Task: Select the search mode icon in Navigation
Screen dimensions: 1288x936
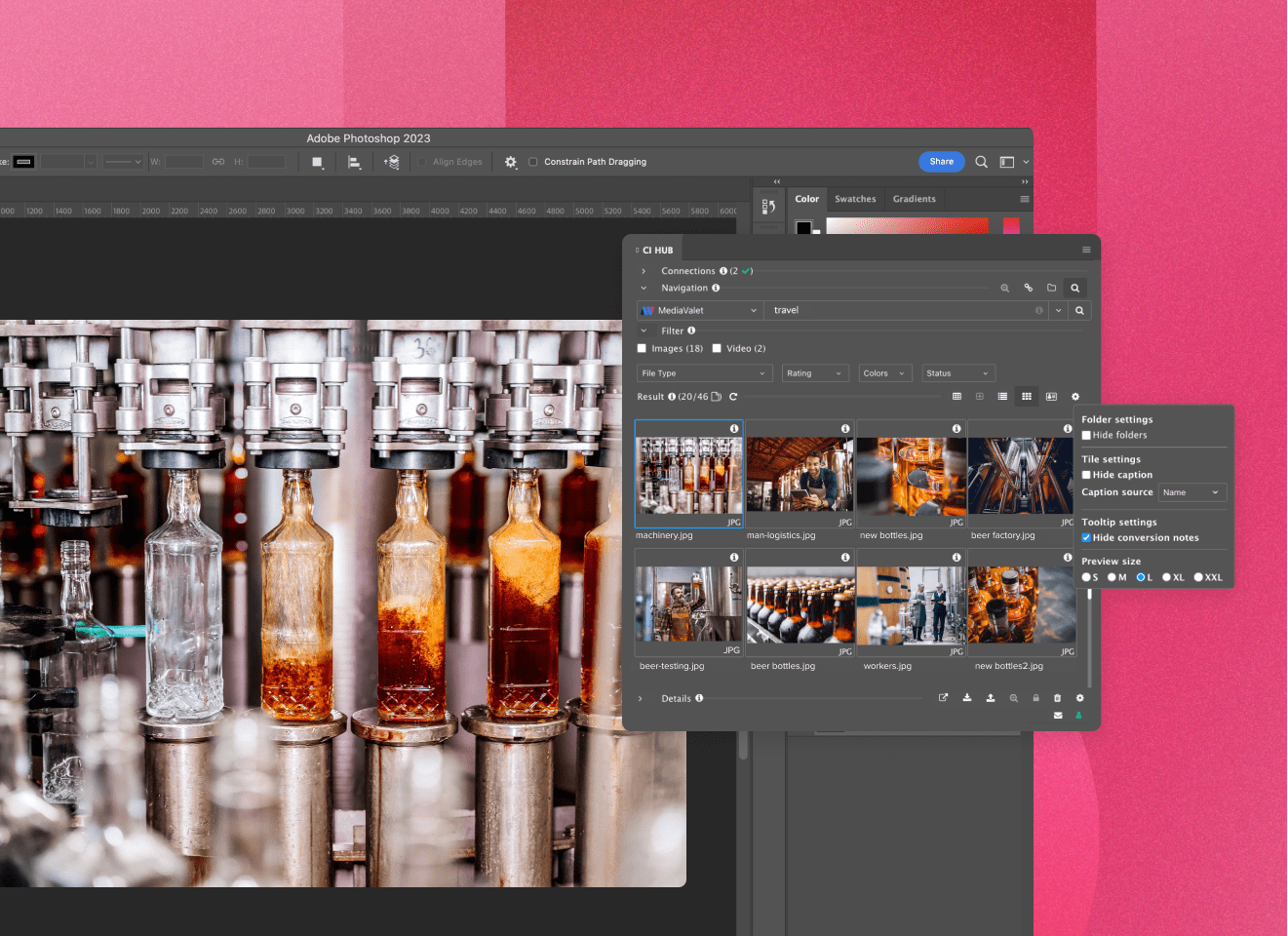Action: point(1075,288)
